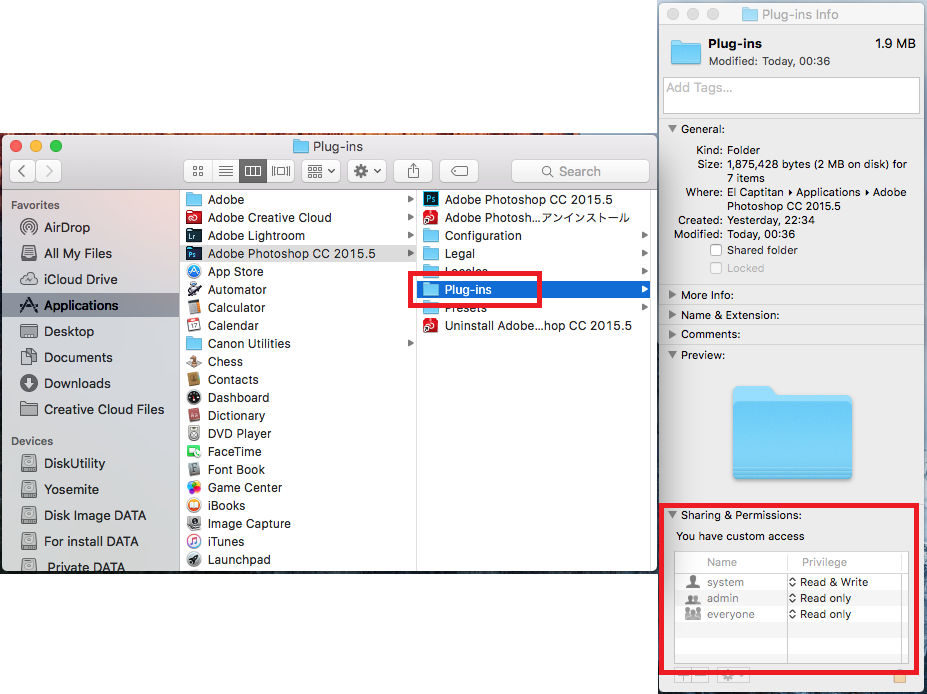Enable the Shared folder checkbox

pyautogui.click(x=716, y=250)
